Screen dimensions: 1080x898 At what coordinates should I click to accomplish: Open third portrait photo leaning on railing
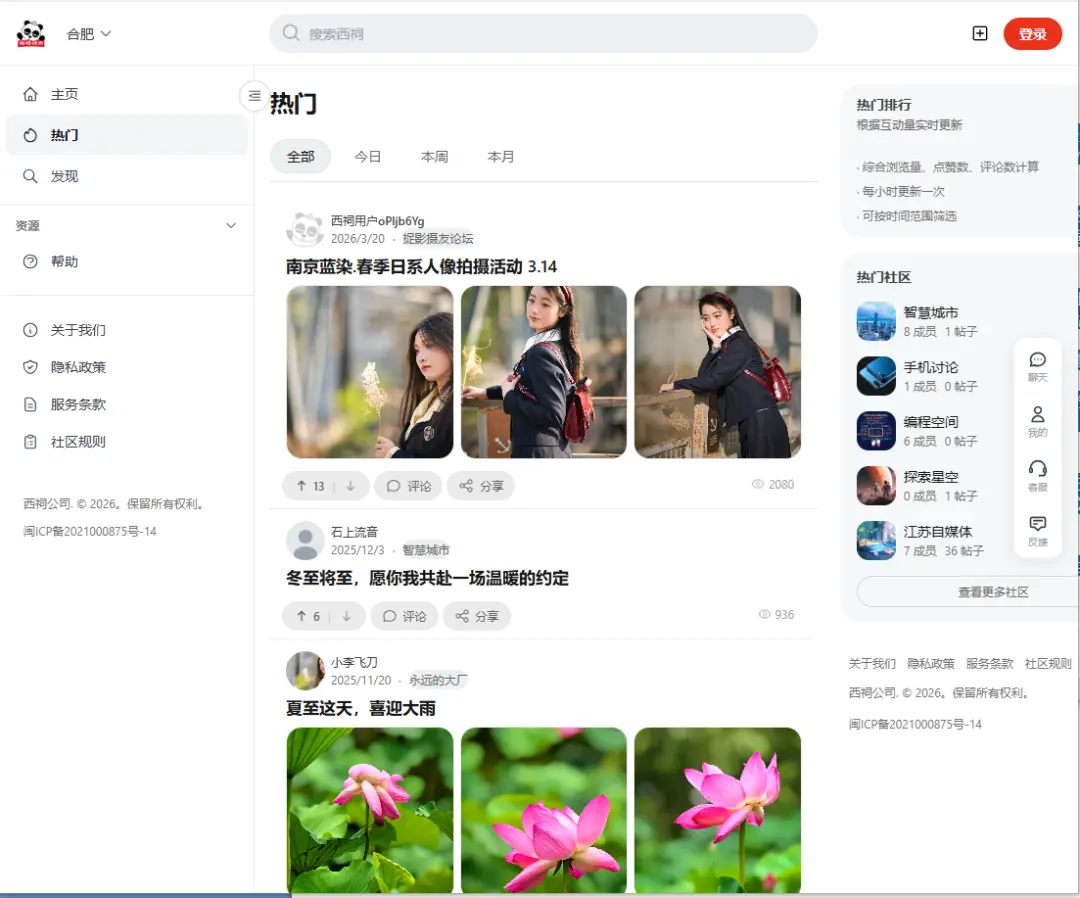[x=718, y=372]
